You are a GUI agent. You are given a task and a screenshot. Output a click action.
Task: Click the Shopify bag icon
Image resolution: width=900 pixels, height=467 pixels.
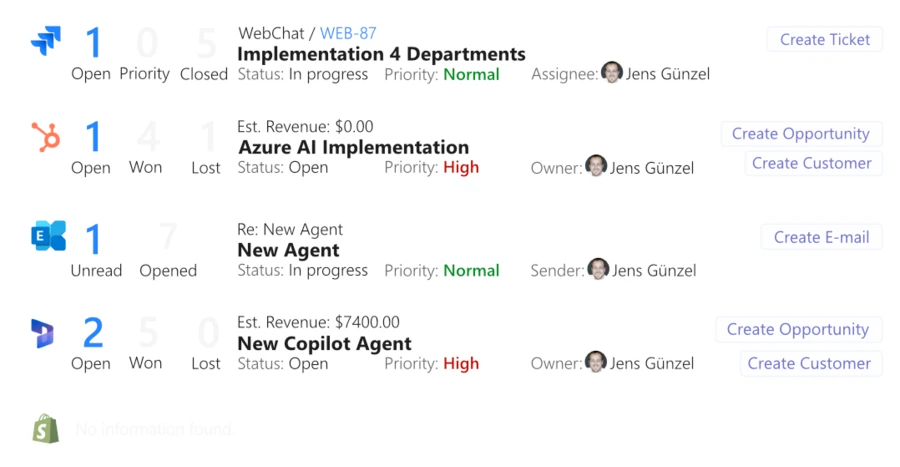click(46, 429)
